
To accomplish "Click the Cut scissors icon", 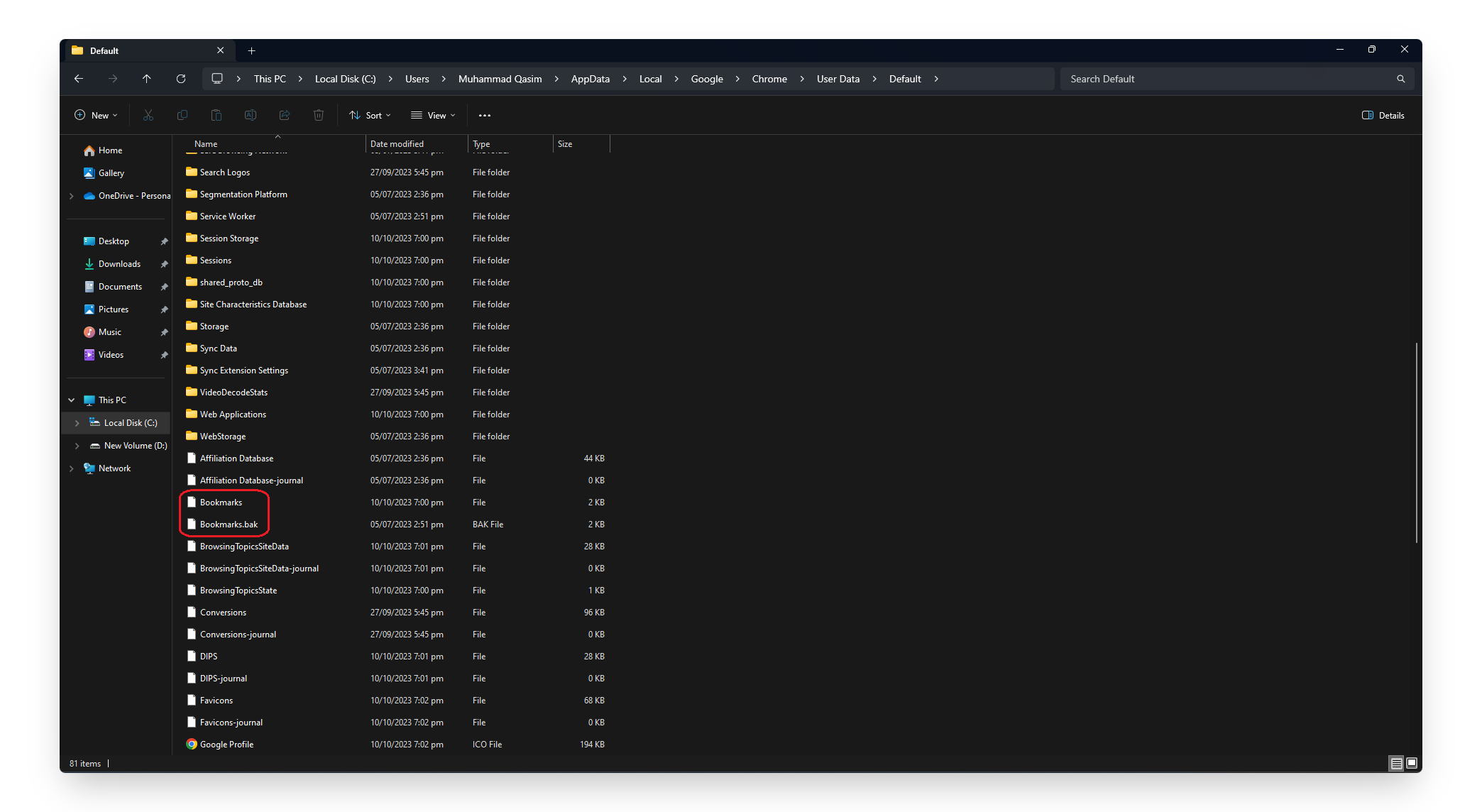I will [148, 115].
